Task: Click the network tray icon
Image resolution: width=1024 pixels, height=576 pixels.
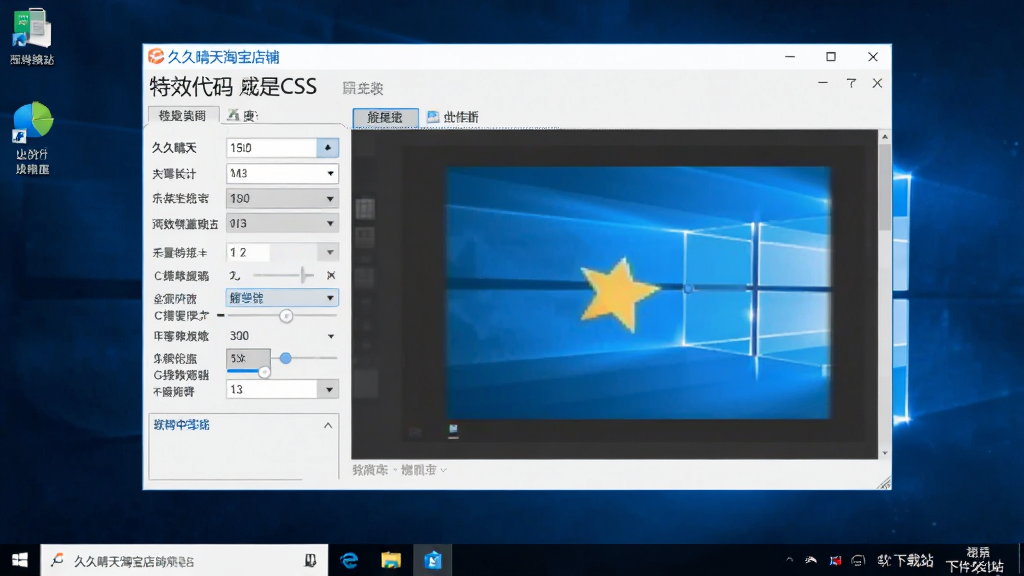Action: pos(811,560)
